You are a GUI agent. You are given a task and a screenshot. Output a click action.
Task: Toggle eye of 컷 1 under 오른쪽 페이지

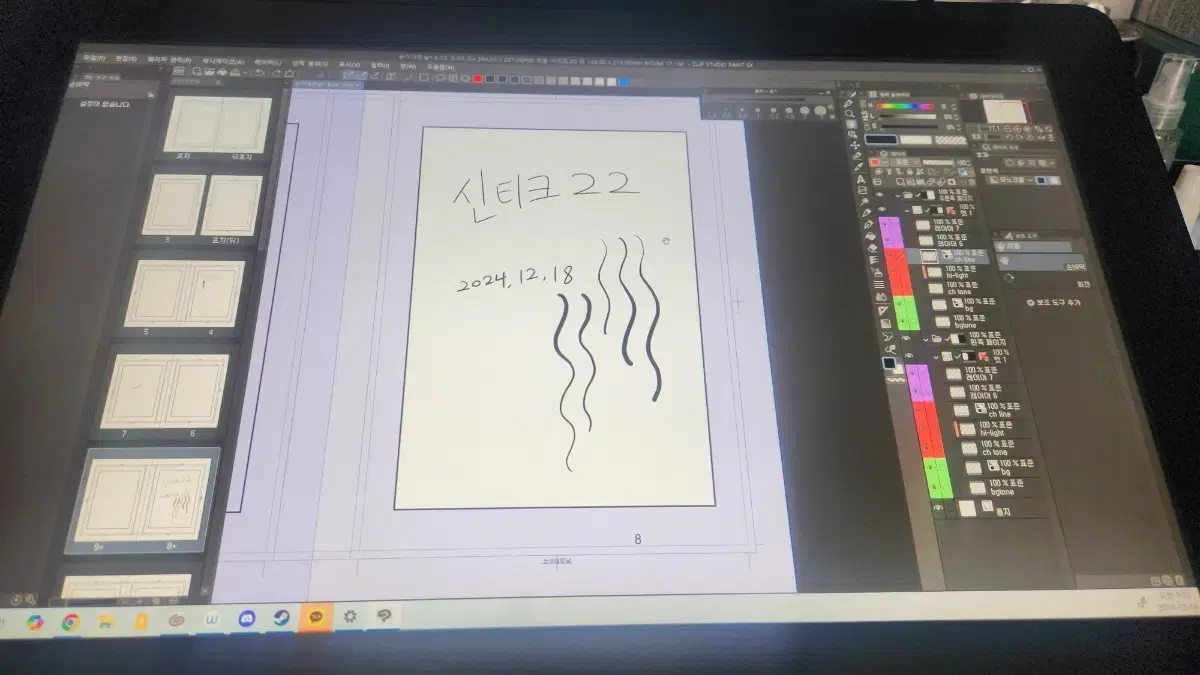[x=882, y=209]
